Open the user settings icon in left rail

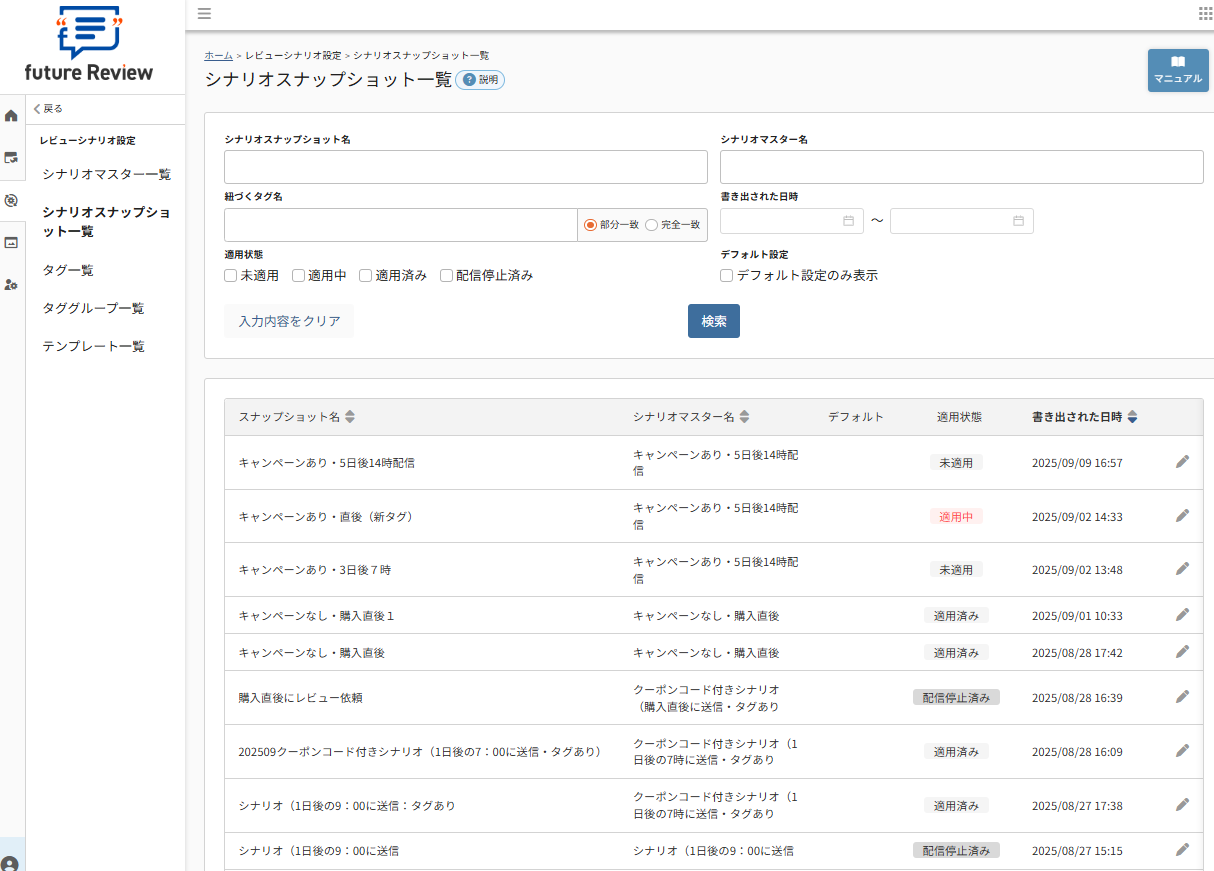click(x=12, y=285)
